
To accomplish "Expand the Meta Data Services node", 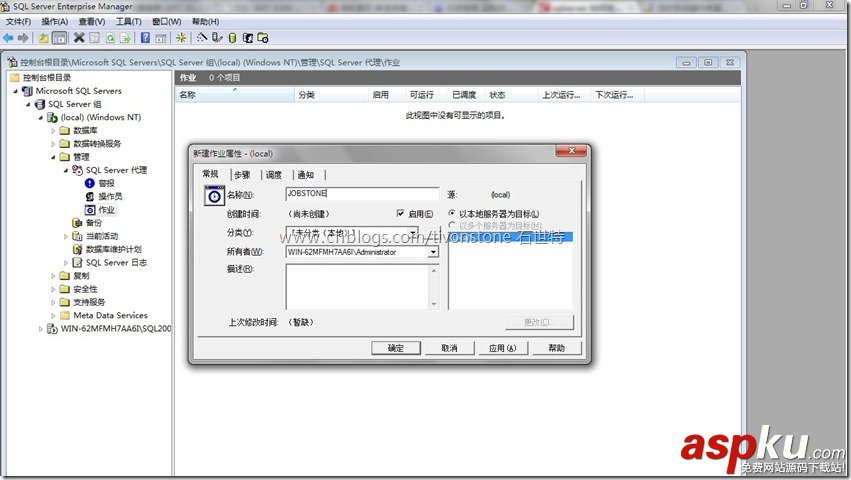I will (53, 315).
